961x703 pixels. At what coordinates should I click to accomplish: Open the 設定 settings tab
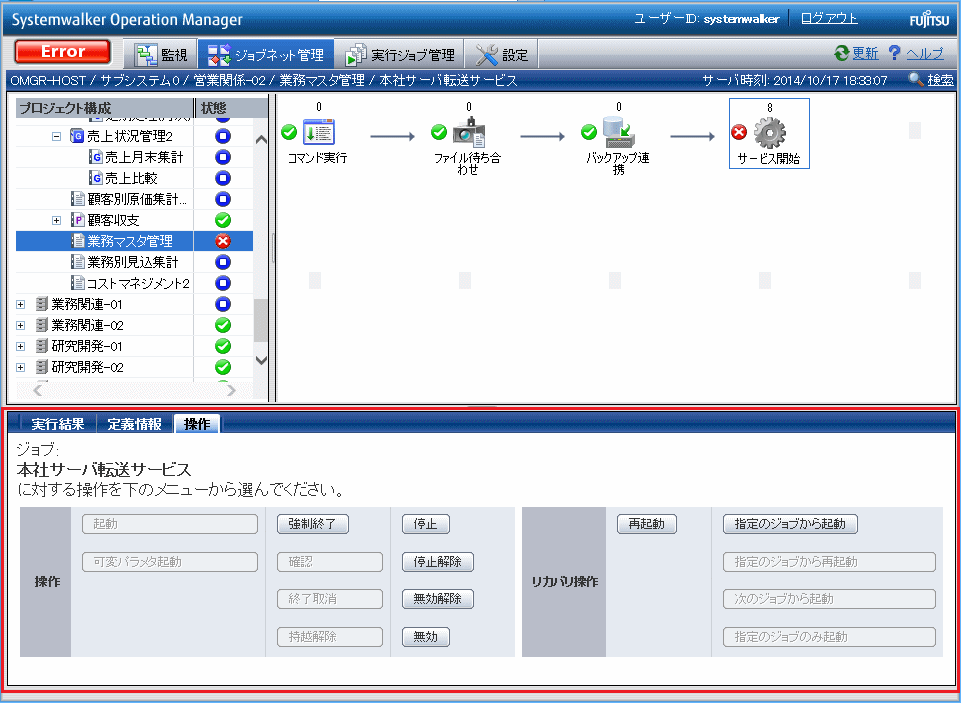tap(501, 55)
